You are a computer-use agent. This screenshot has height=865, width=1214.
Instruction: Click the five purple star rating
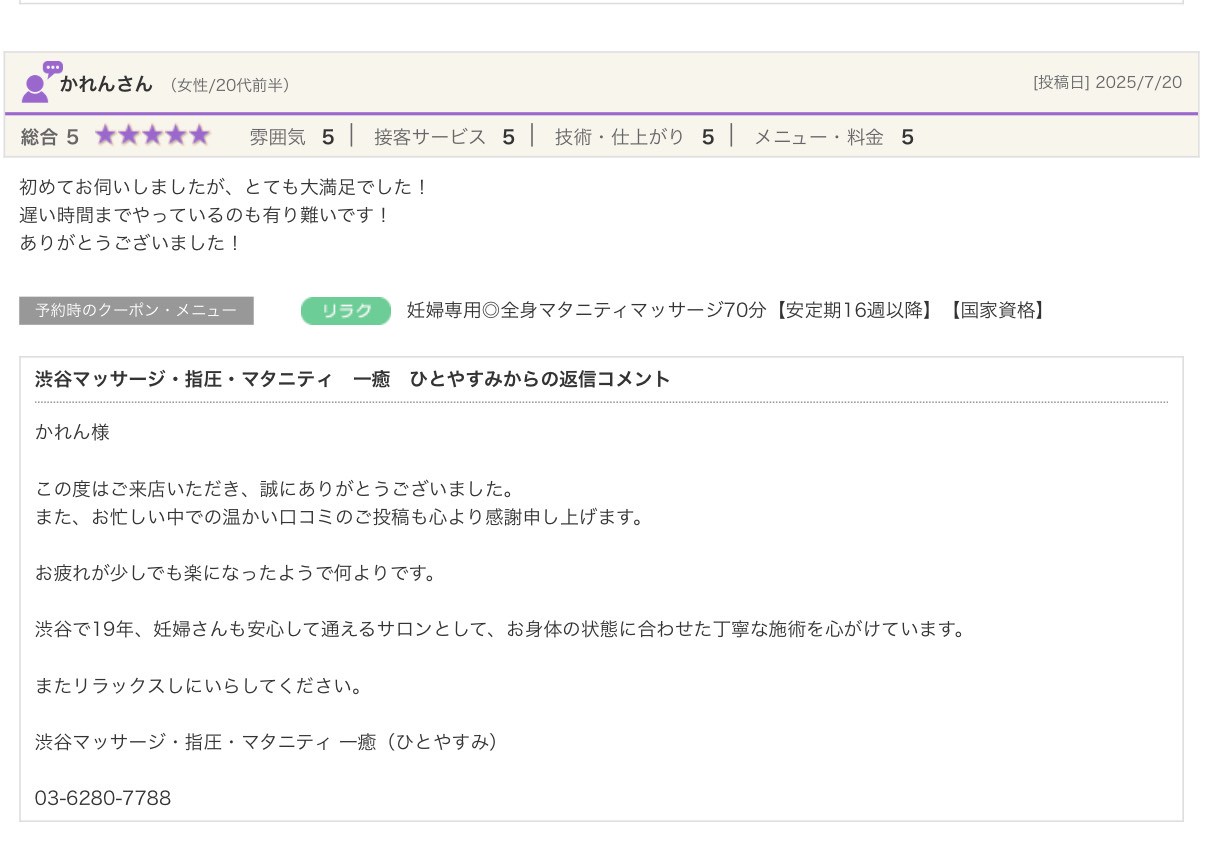[152, 136]
